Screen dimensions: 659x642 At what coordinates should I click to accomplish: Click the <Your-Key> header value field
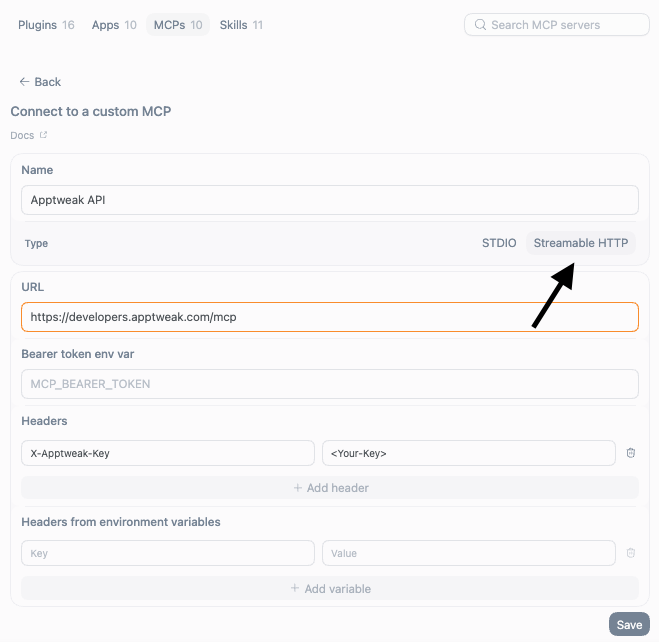point(469,453)
